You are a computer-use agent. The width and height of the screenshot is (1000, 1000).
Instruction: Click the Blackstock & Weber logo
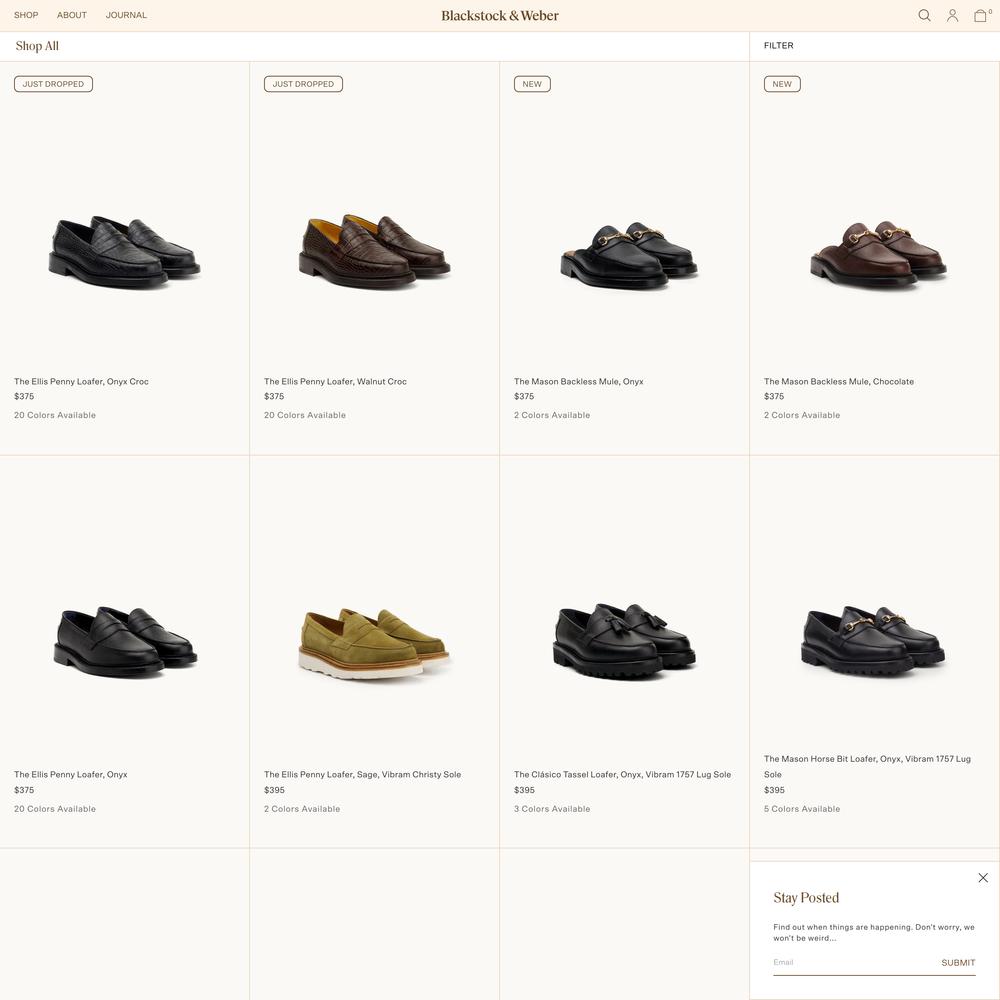[x=500, y=16]
